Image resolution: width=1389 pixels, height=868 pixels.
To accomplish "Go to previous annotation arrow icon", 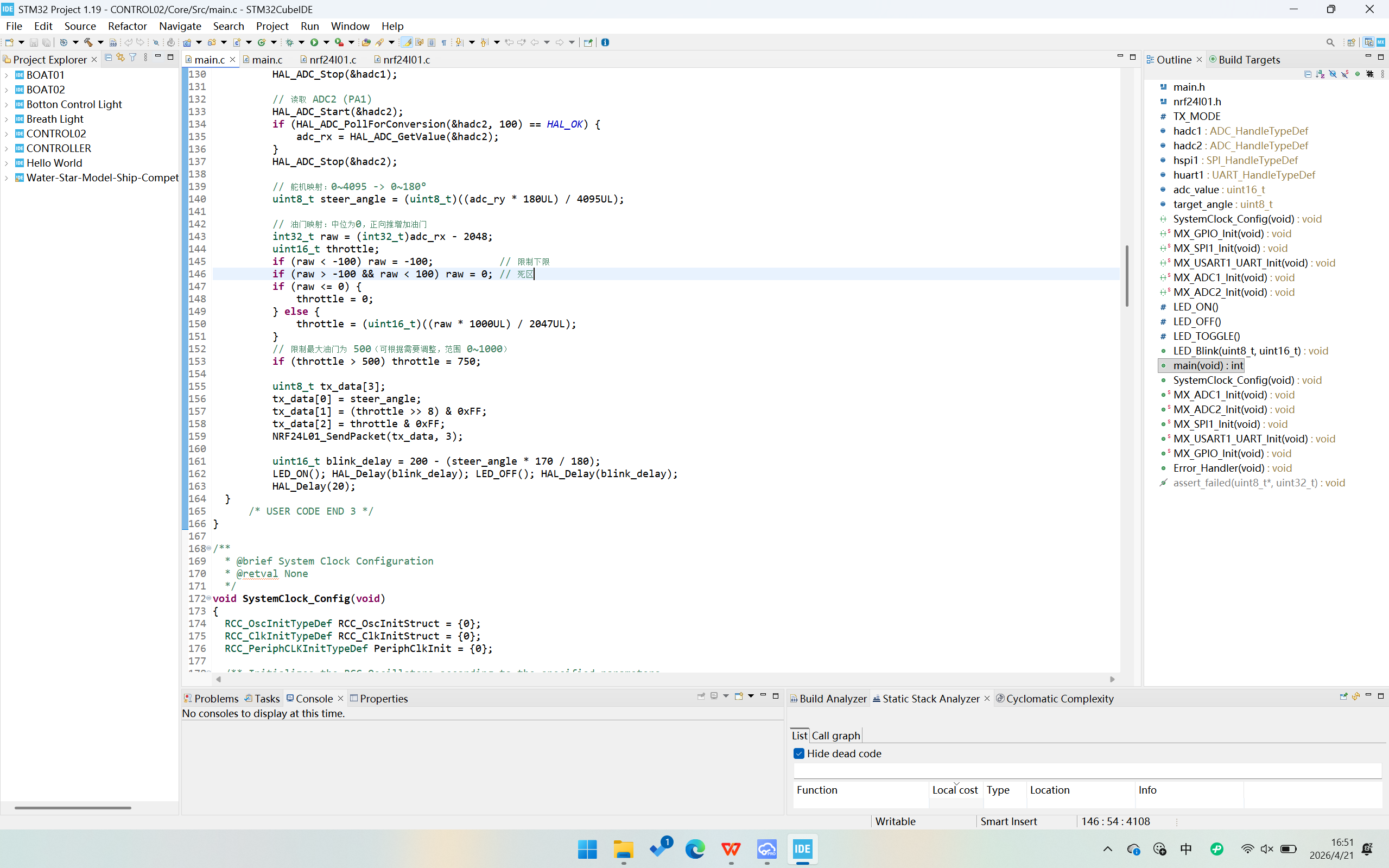I will (x=484, y=42).
